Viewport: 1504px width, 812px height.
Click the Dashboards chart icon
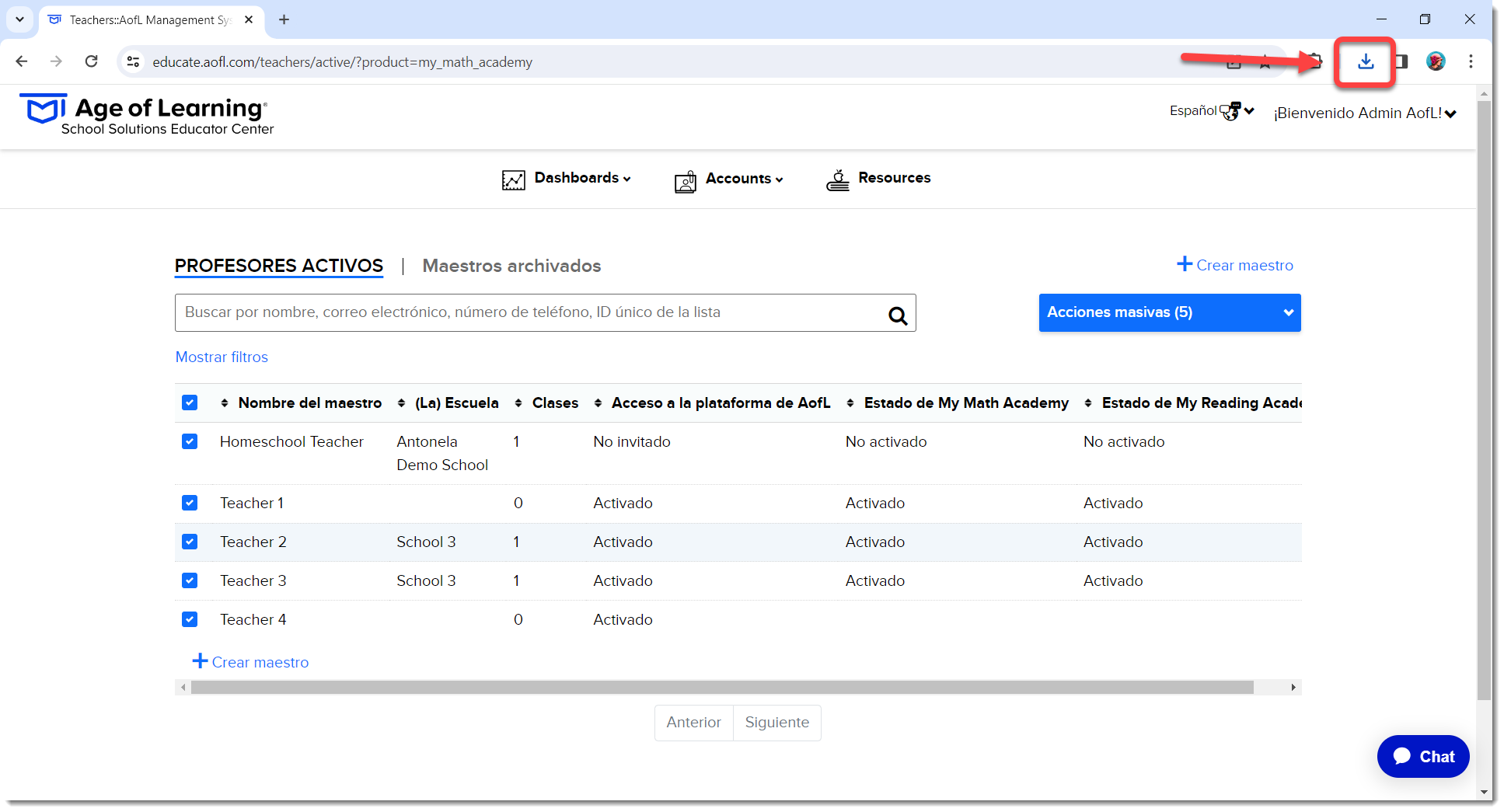pos(513,180)
